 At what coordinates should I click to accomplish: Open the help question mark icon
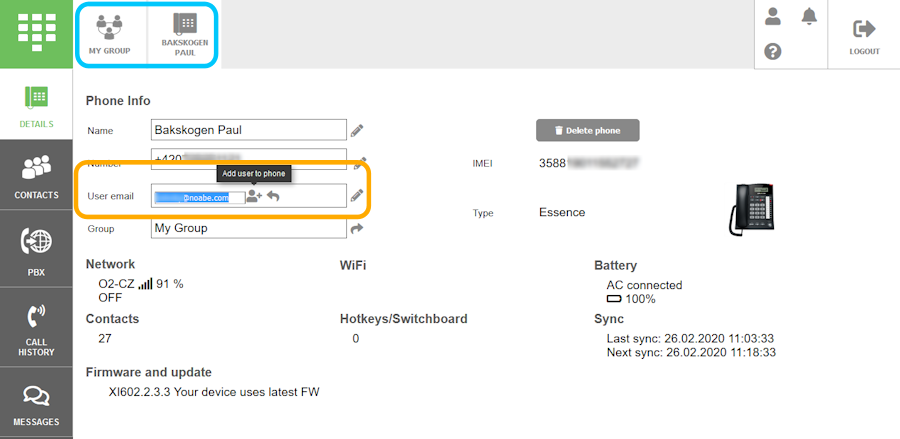pyautogui.click(x=773, y=51)
